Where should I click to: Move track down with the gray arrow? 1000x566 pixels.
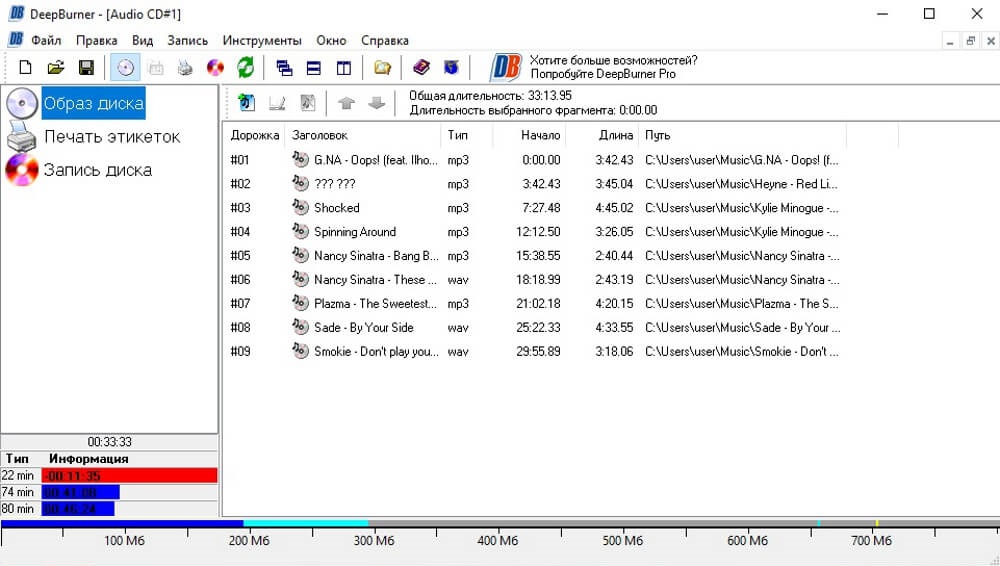[377, 103]
